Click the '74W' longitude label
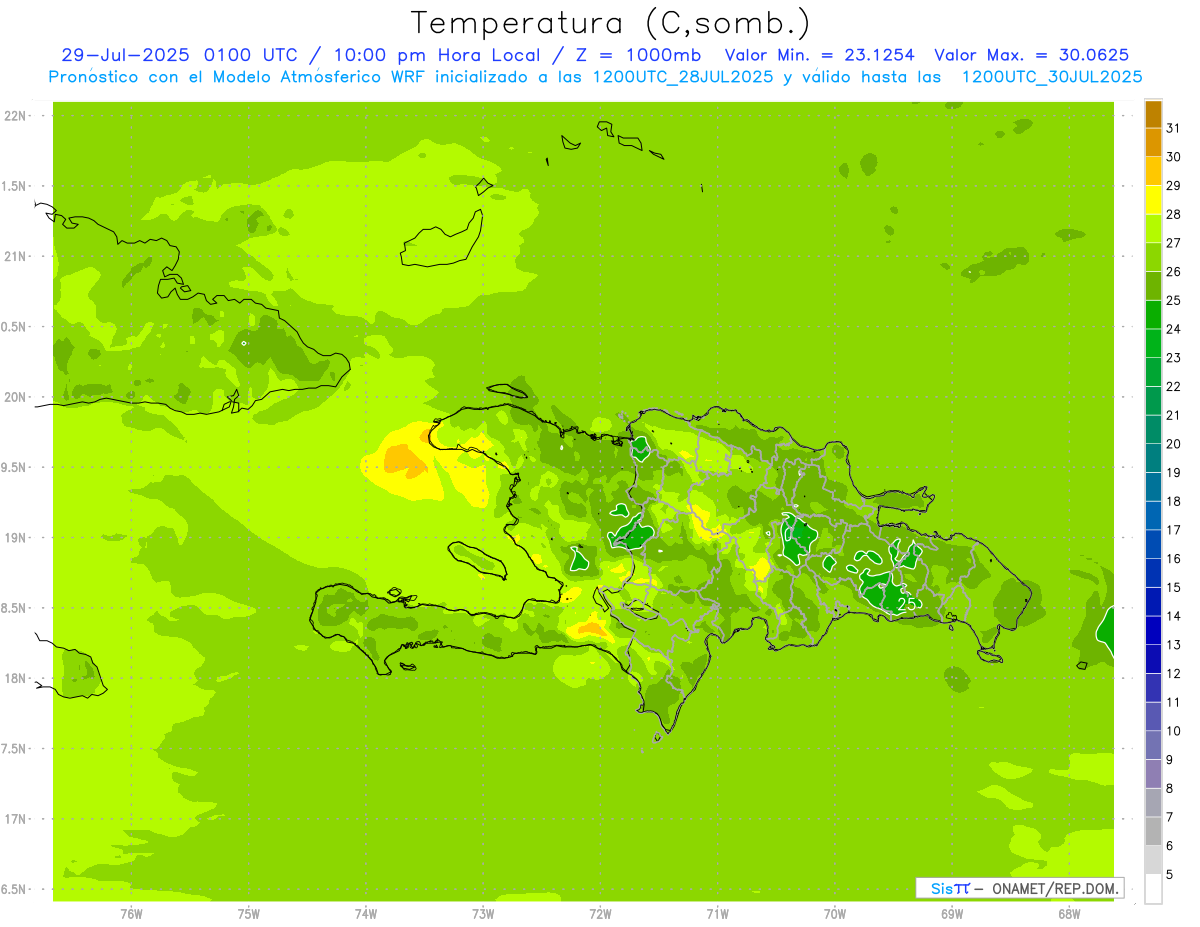The height and width of the screenshot is (927, 1200). (366, 914)
